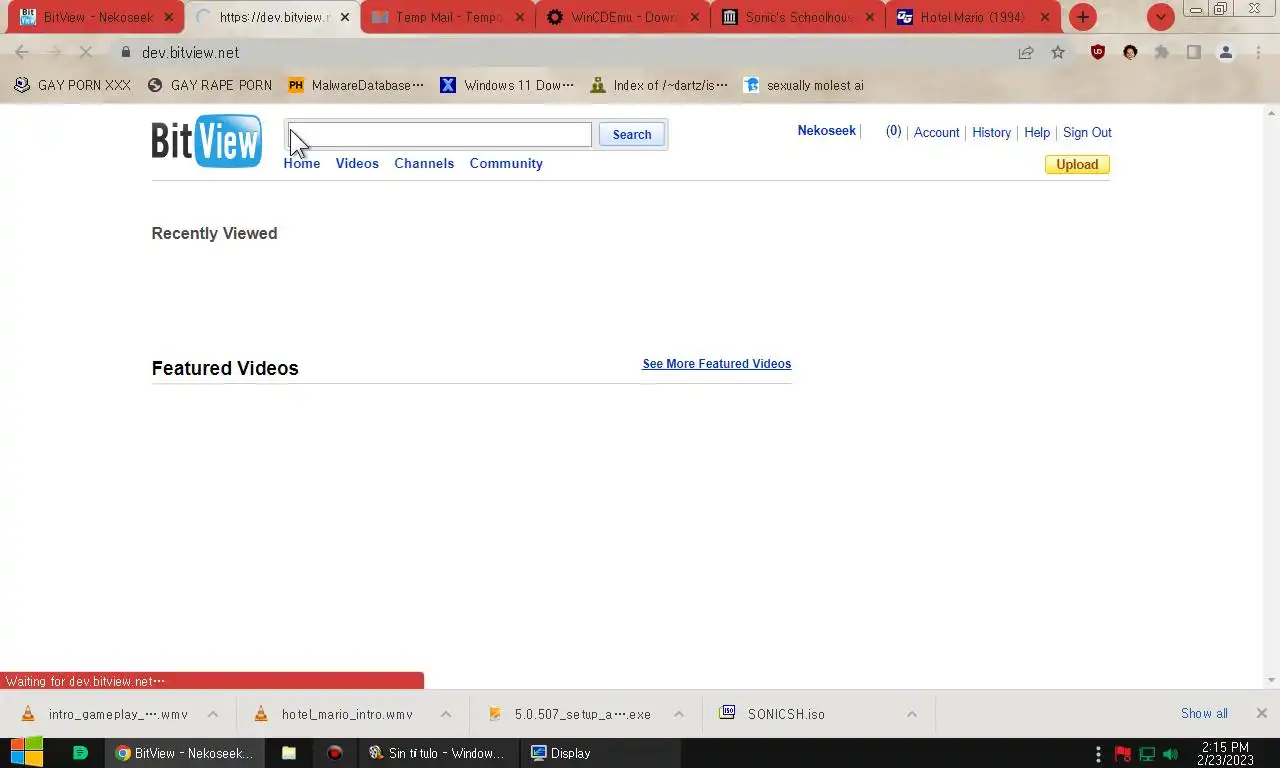Expand options for 5.0.507_setup exe download
The height and width of the screenshot is (768, 1280).
point(679,714)
